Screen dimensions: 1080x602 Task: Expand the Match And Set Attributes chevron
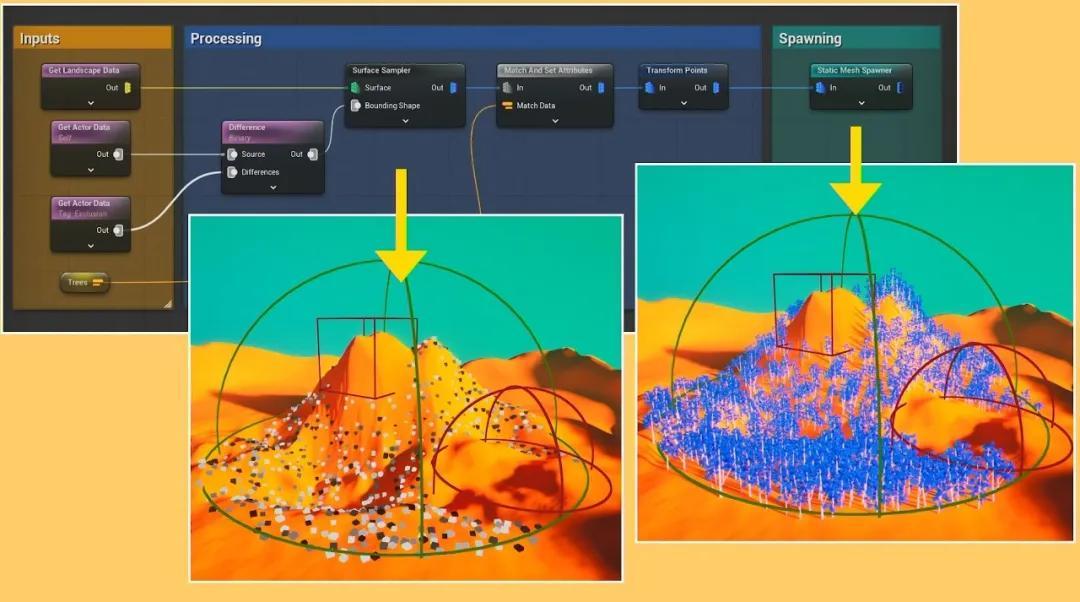click(x=555, y=121)
